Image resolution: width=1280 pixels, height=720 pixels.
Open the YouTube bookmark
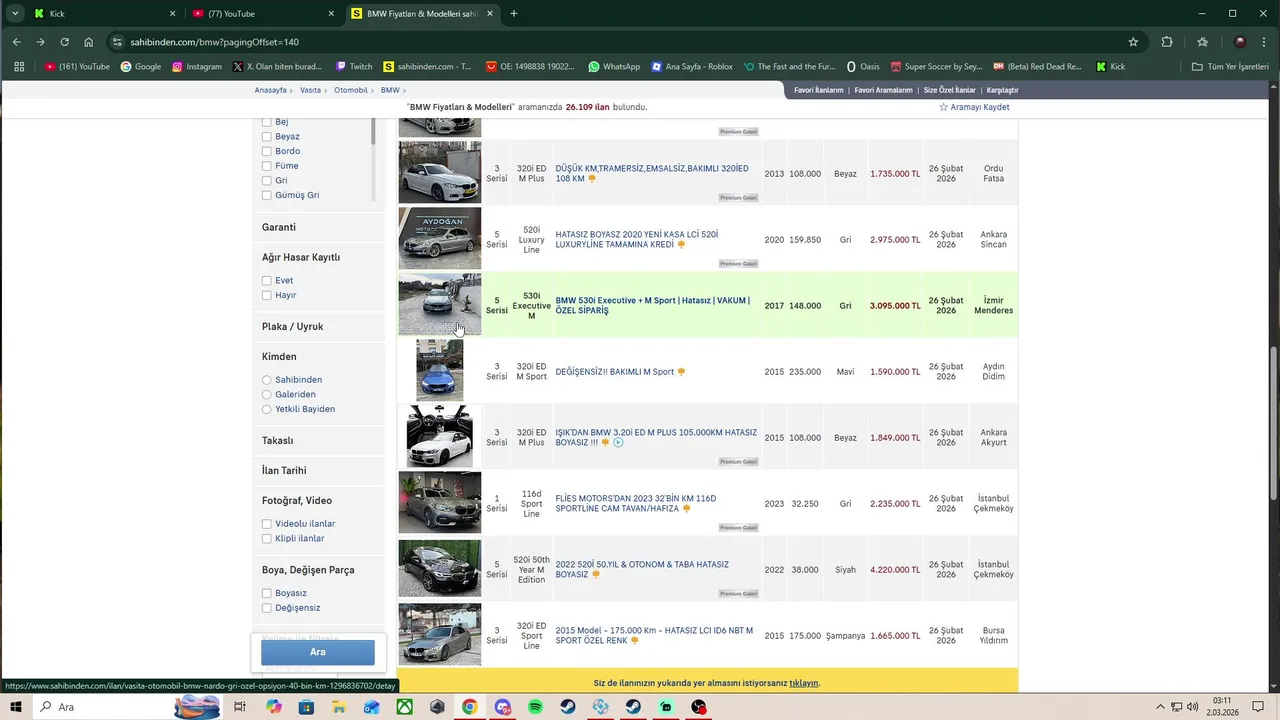pos(77,67)
